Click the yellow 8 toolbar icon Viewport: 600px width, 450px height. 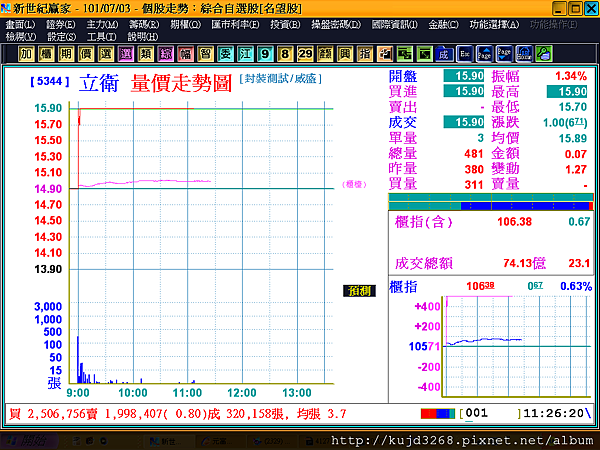point(285,54)
